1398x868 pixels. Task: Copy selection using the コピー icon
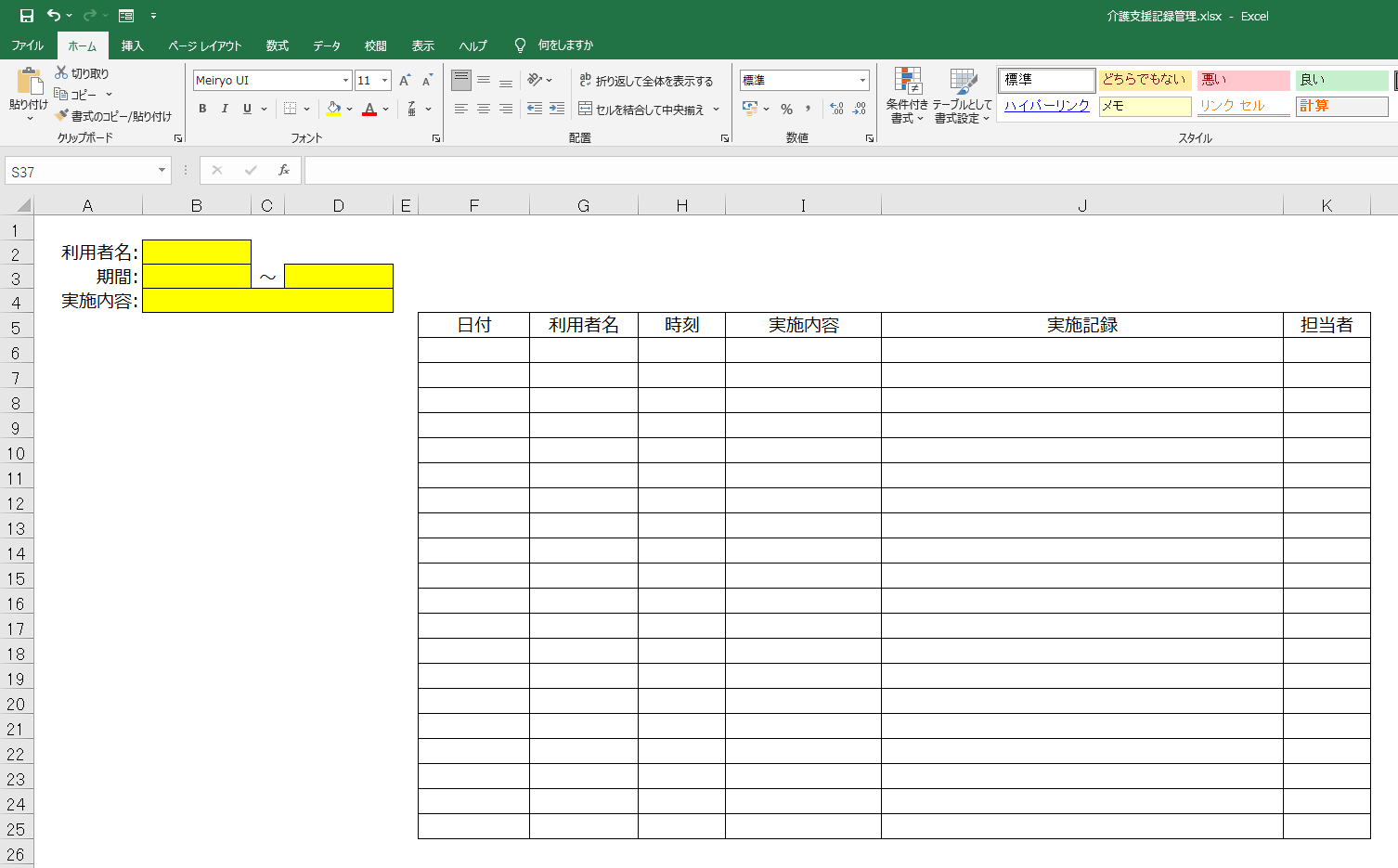click(x=61, y=94)
